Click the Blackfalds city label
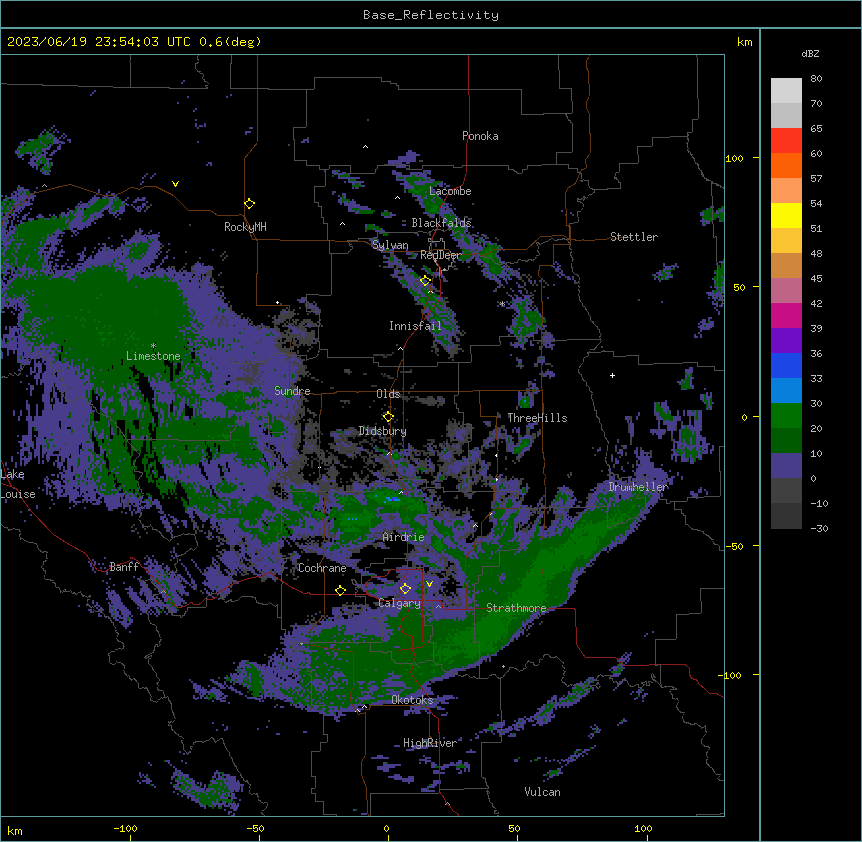 pos(441,223)
